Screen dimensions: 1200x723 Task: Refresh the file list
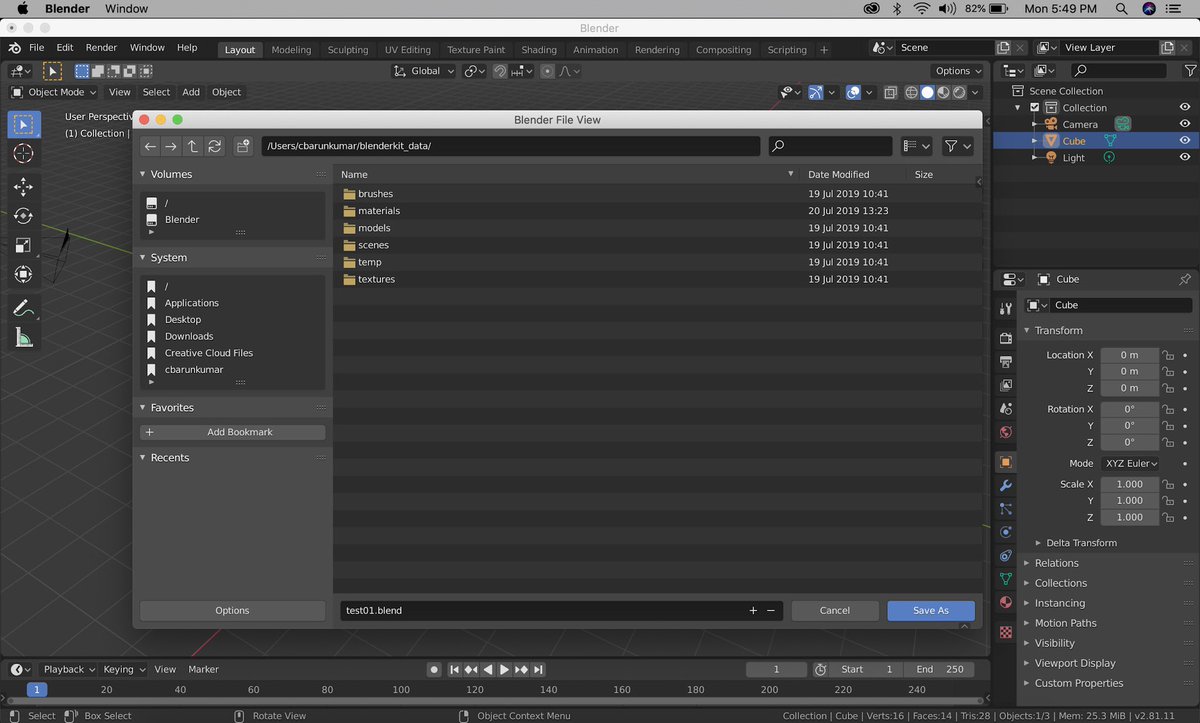[x=215, y=146]
